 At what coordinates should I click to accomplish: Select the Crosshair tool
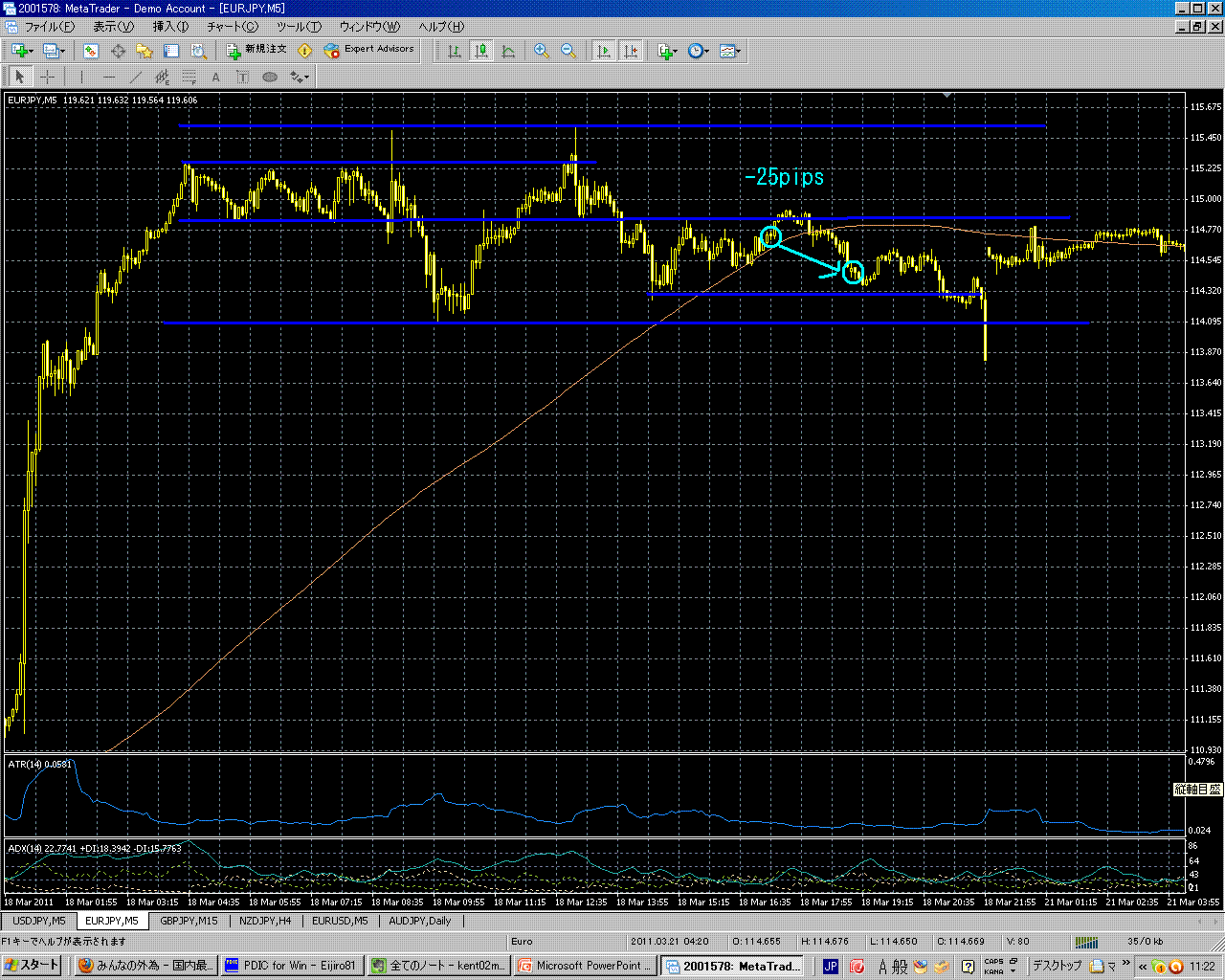tap(47, 78)
